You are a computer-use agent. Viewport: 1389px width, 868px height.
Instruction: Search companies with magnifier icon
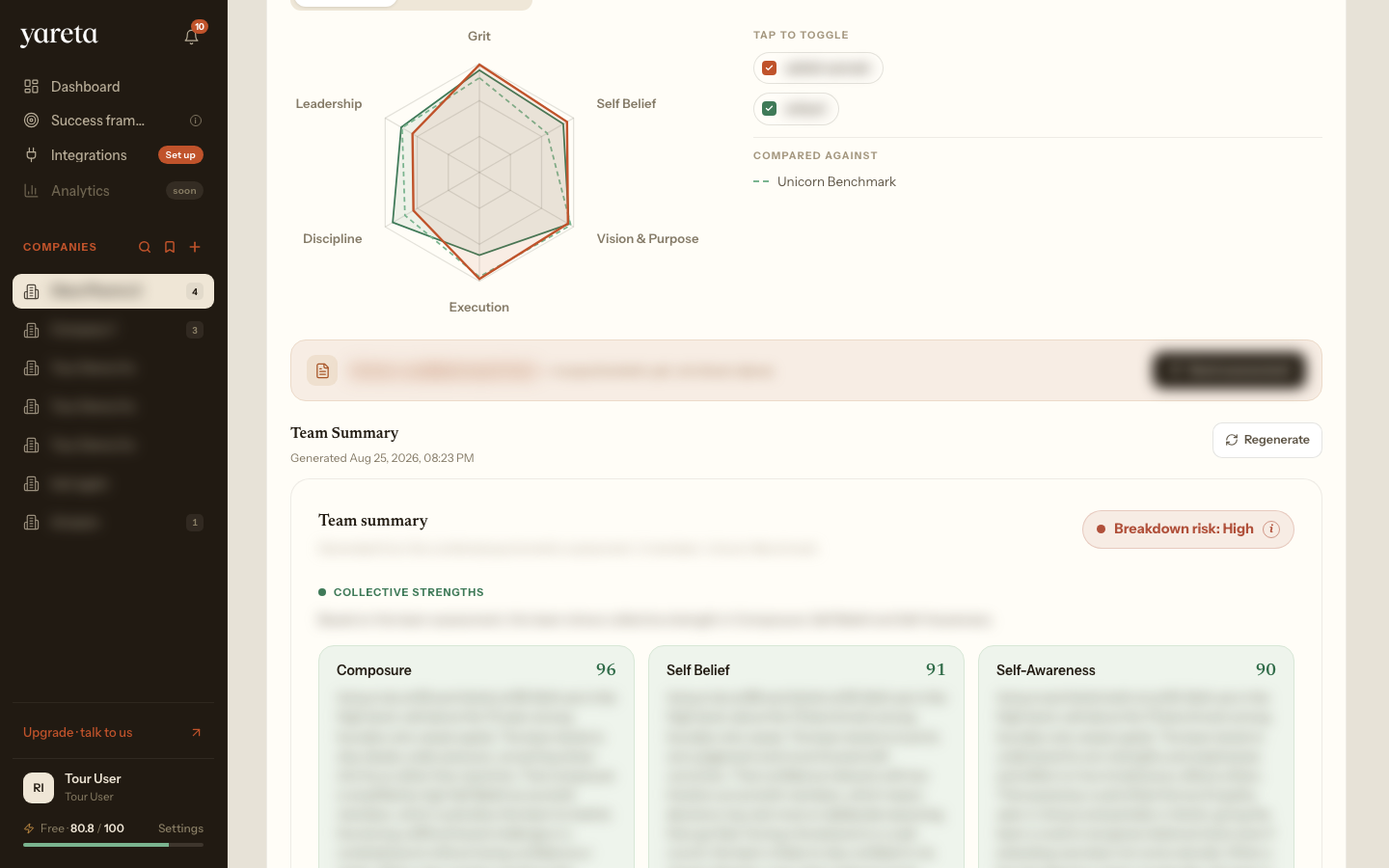click(145, 247)
